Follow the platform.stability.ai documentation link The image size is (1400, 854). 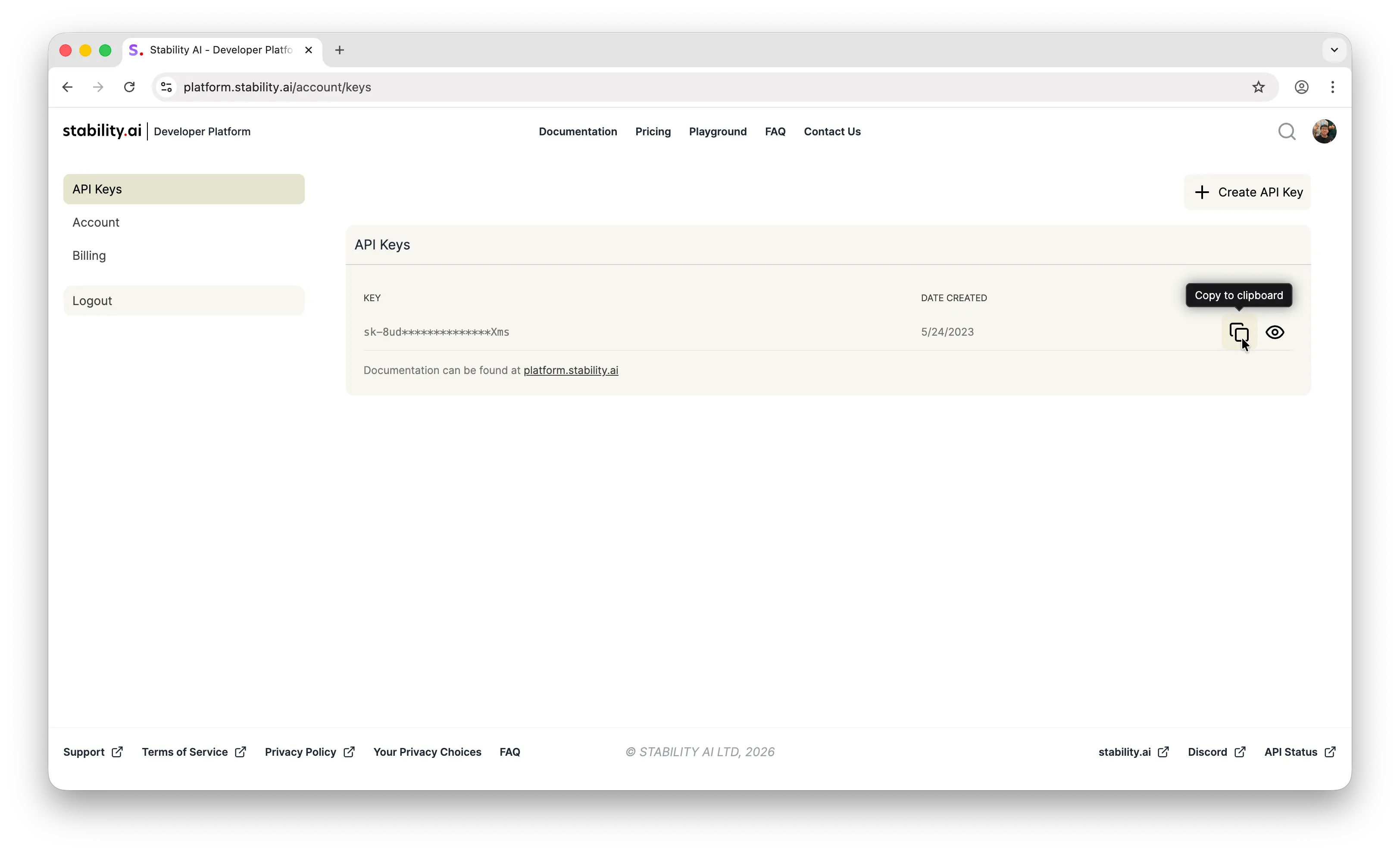tap(570, 370)
